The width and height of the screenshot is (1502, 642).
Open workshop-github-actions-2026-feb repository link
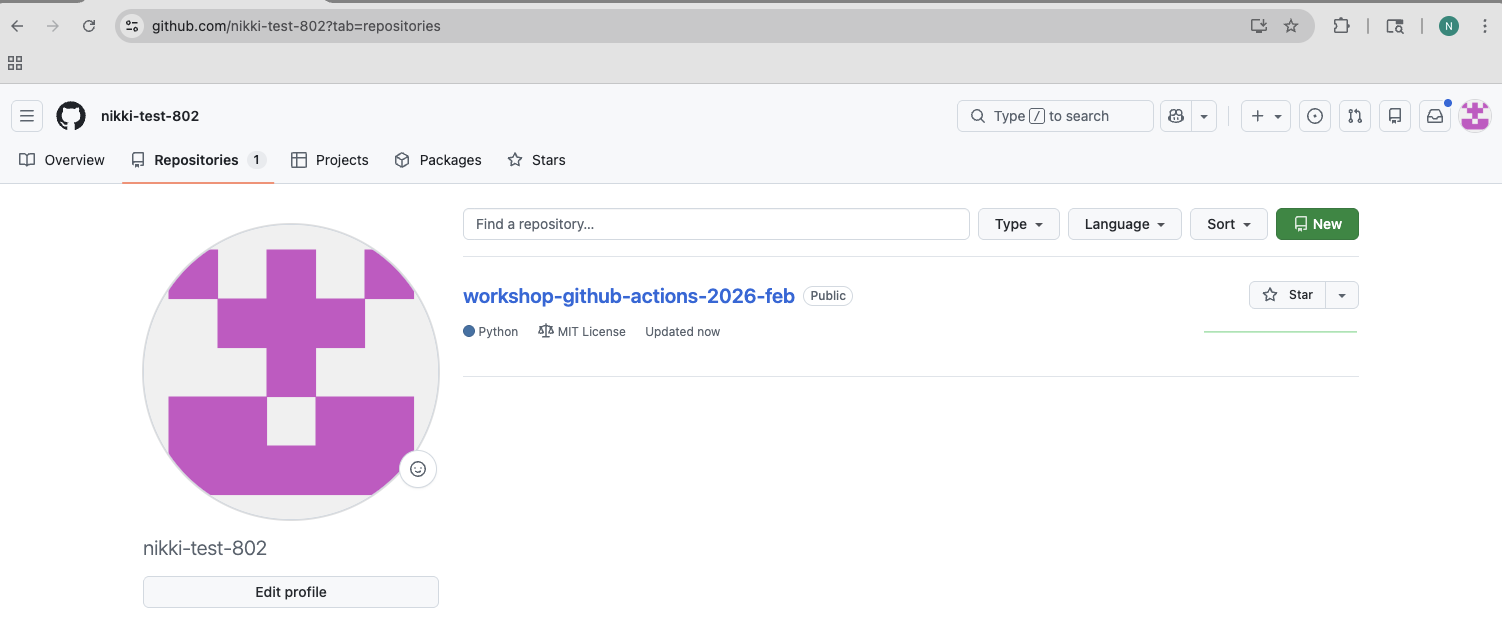tap(628, 295)
